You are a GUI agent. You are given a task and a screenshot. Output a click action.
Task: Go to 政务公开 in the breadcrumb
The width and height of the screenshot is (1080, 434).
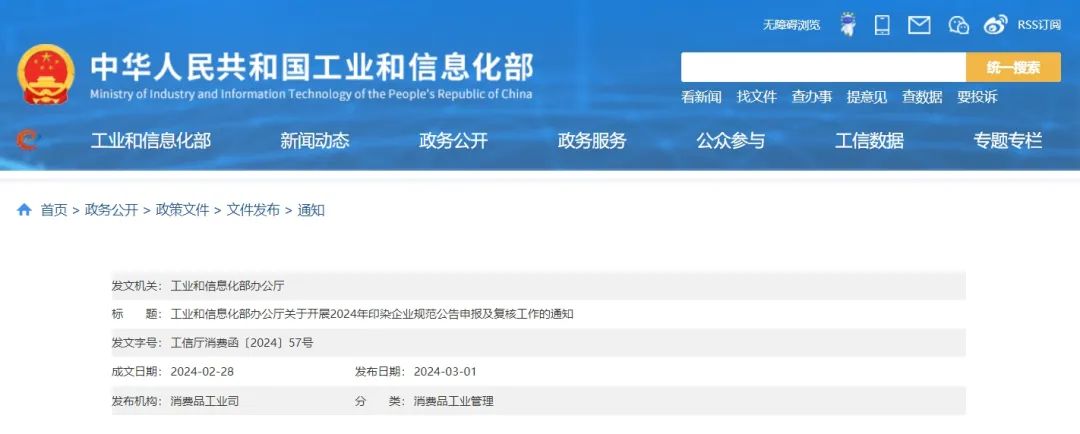[x=112, y=210]
